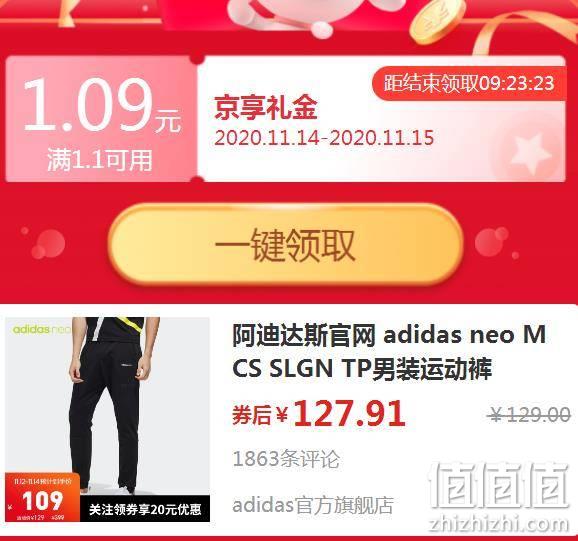This screenshot has height=541, width=578.
Task: Select the 券后 ¥127.91 discounted price
Action: (x=319, y=413)
